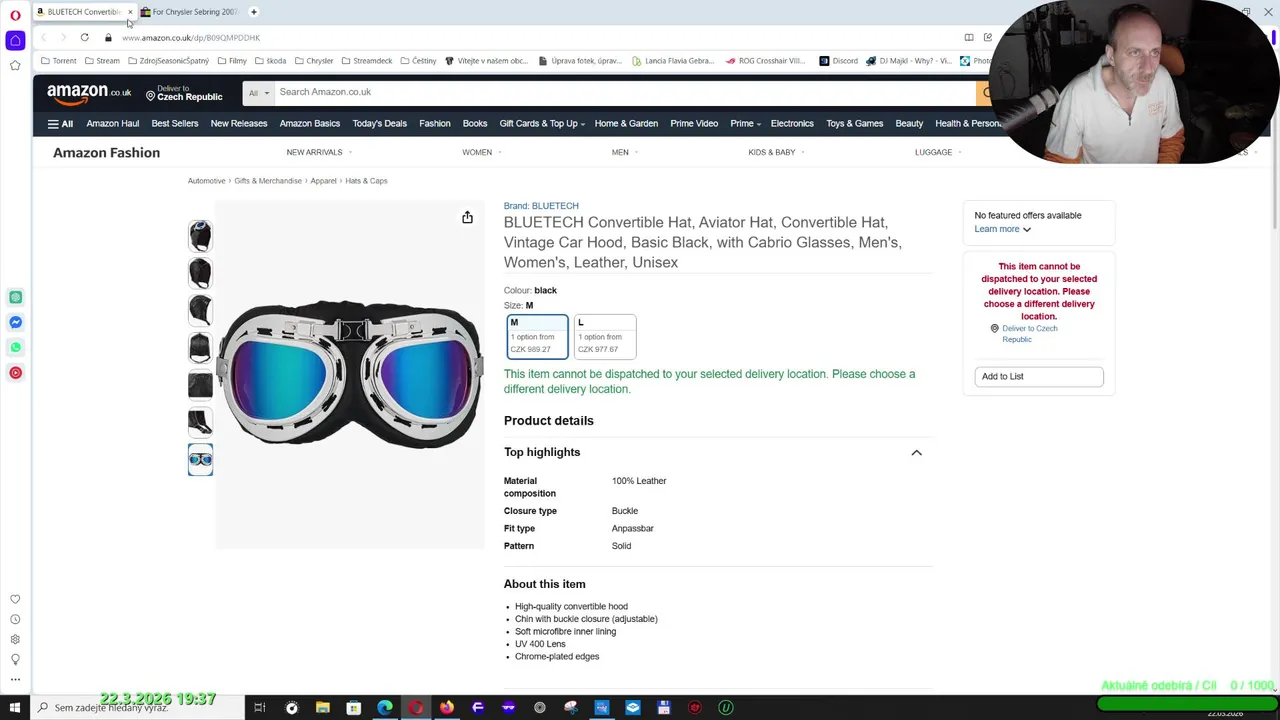Open the Discord bookmark
The image size is (1280, 720).
[838, 61]
